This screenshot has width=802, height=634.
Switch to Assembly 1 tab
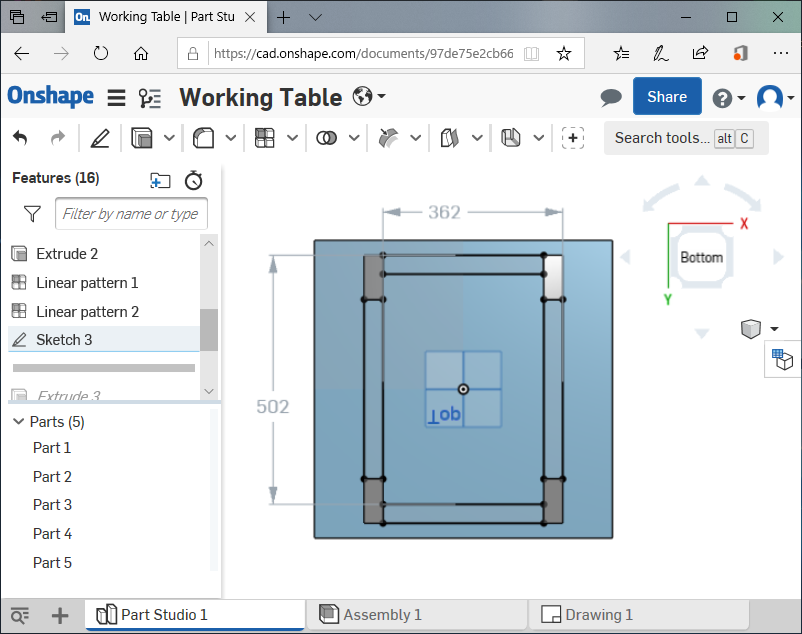pos(416,615)
